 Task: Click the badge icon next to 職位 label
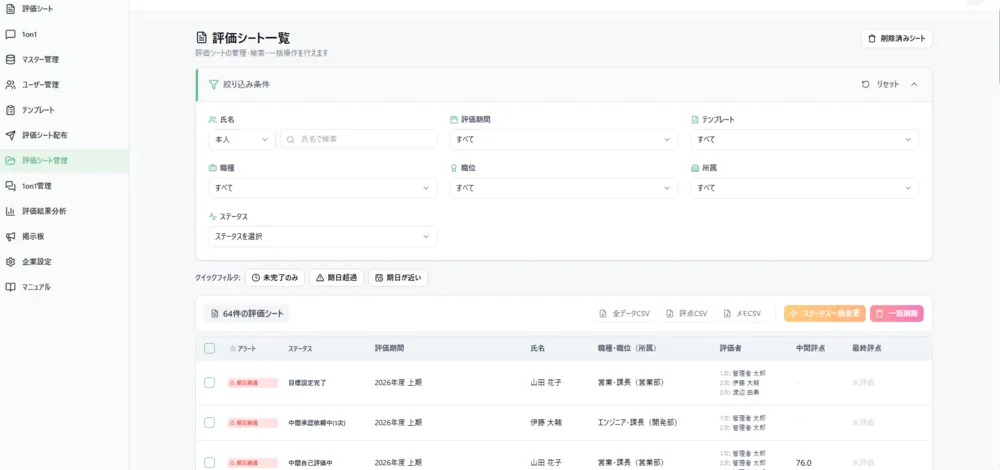coord(454,168)
